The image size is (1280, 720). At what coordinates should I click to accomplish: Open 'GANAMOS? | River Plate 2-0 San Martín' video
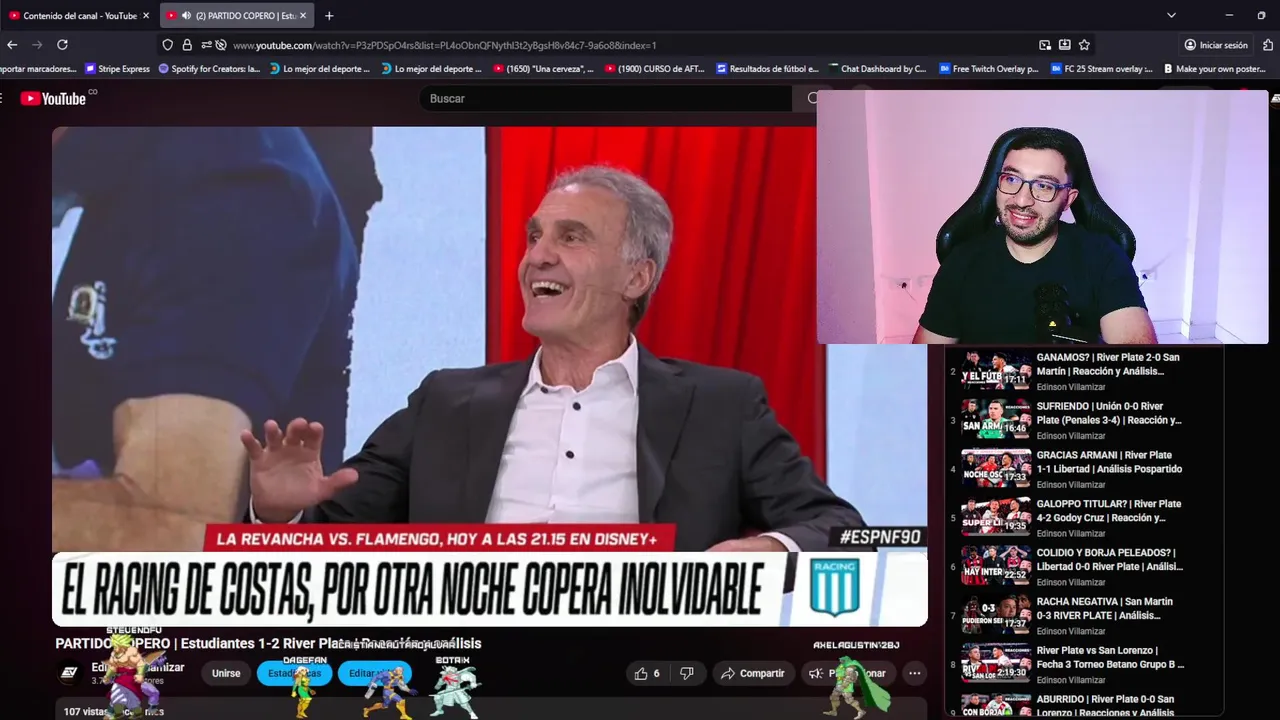1108,364
